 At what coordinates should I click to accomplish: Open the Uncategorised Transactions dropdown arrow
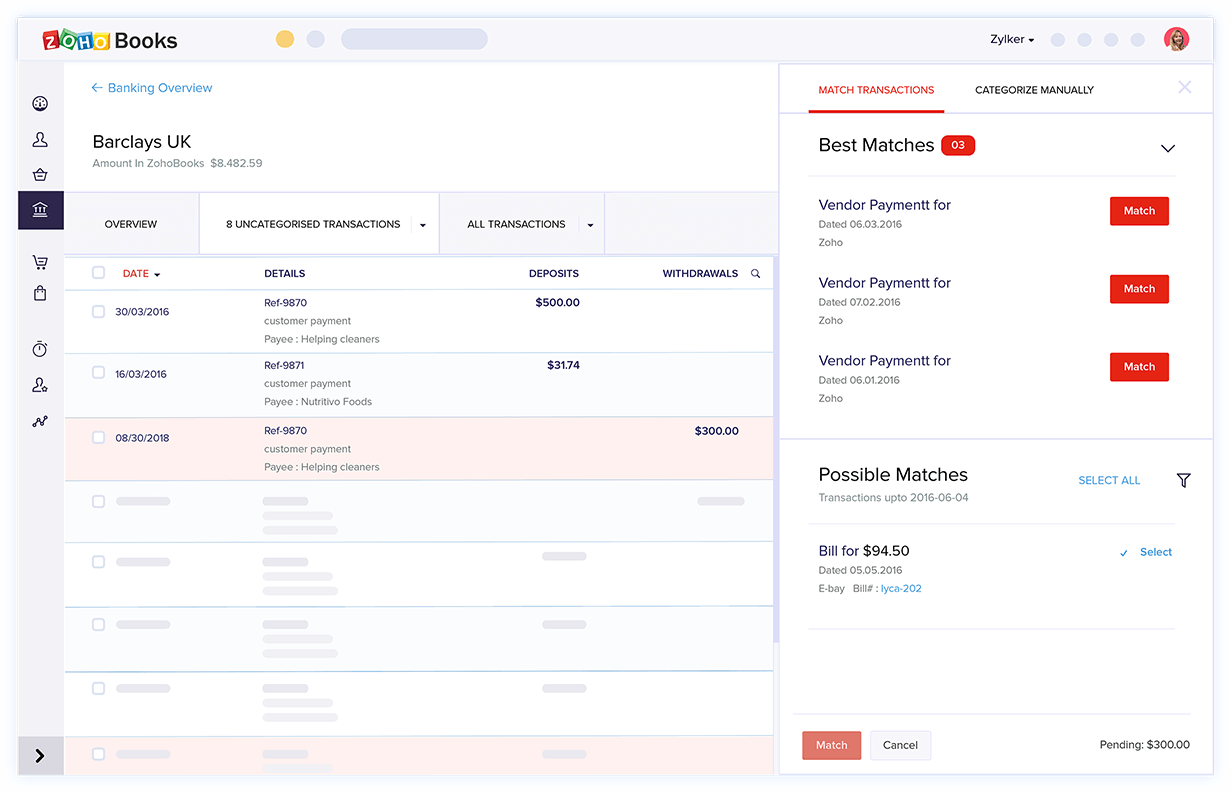pos(423,225)
